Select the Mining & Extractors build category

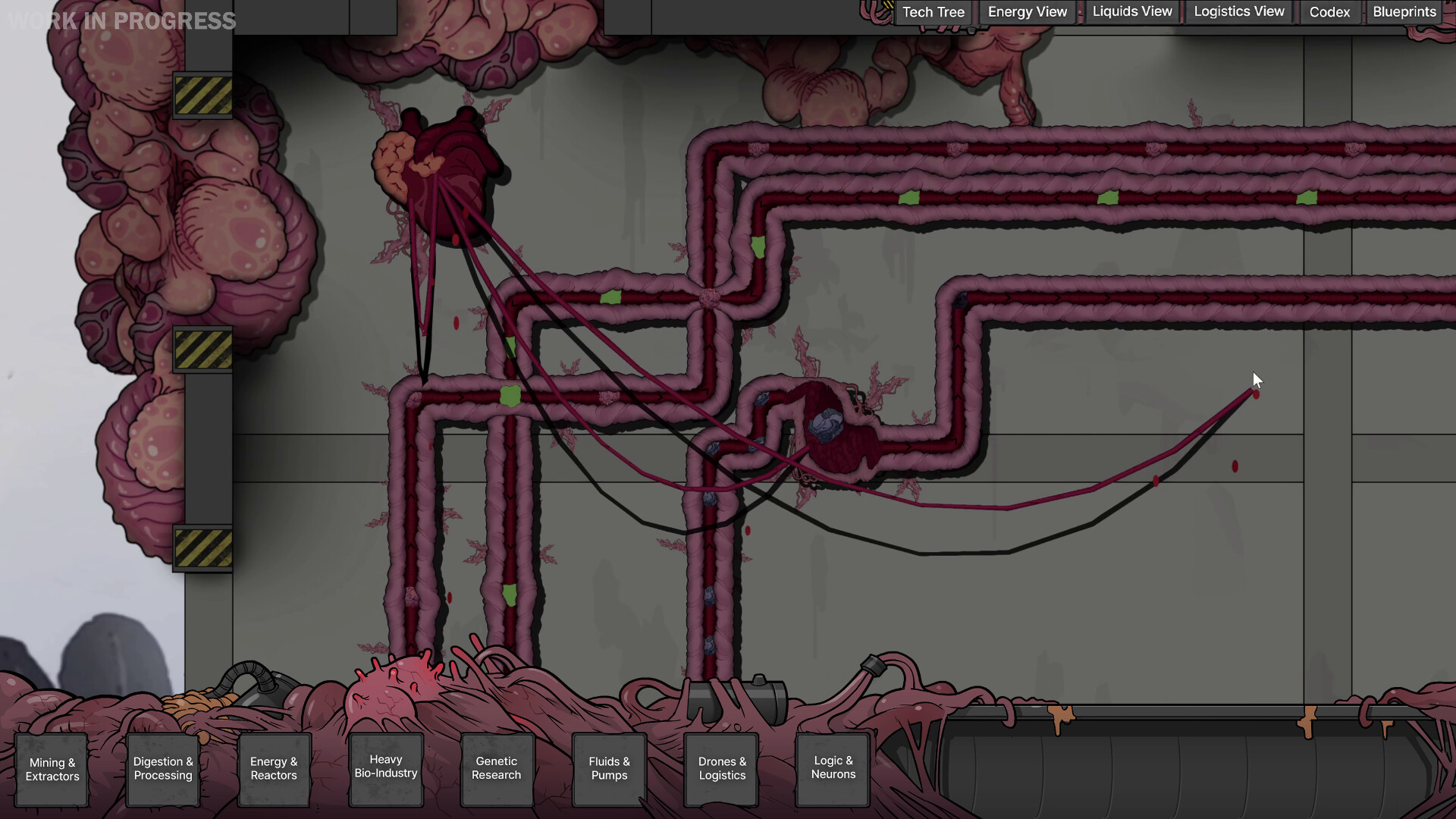(51, 769)
